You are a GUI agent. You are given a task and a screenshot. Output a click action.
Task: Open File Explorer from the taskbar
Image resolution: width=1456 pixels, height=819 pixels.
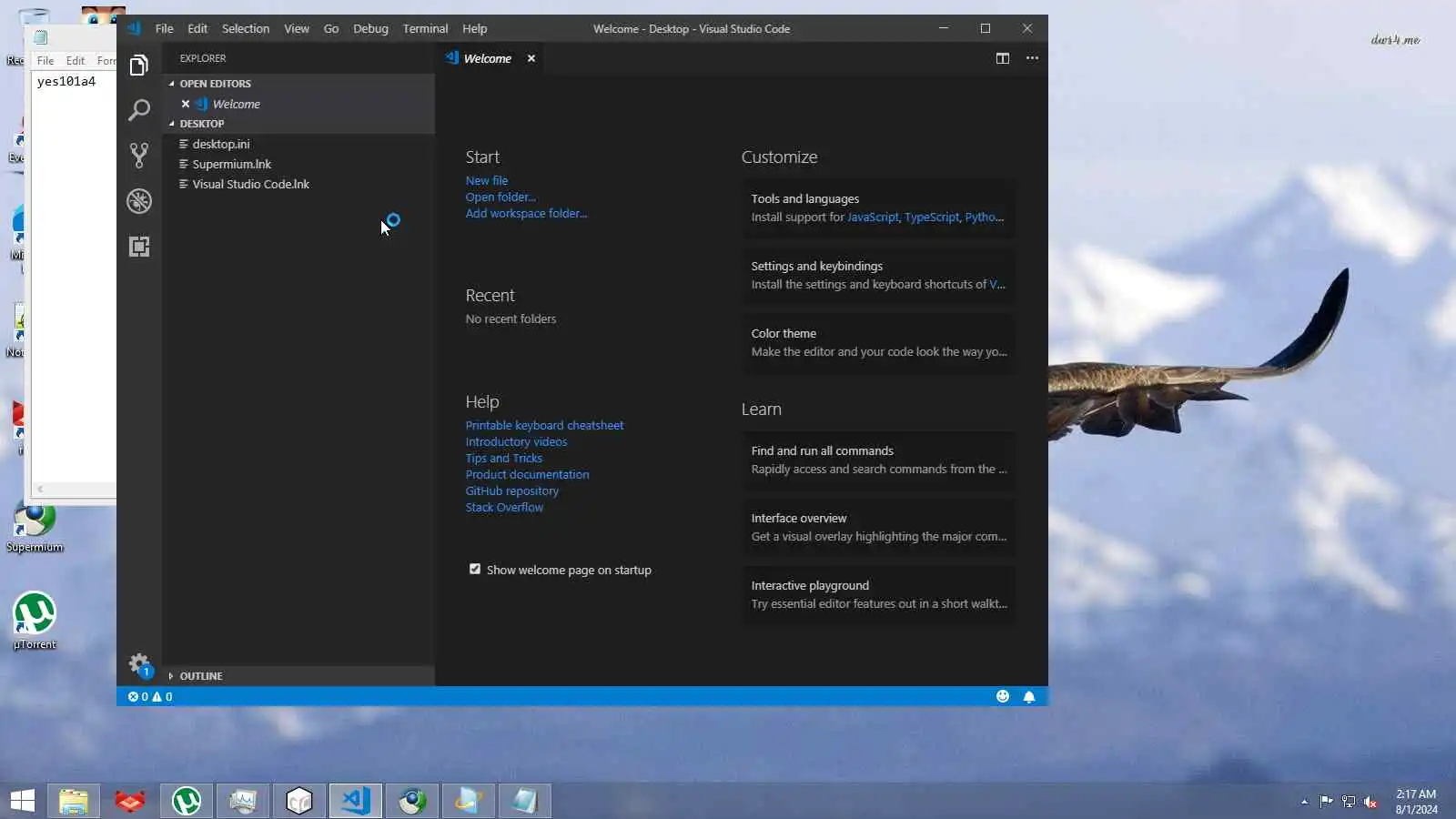coord(73,801)
